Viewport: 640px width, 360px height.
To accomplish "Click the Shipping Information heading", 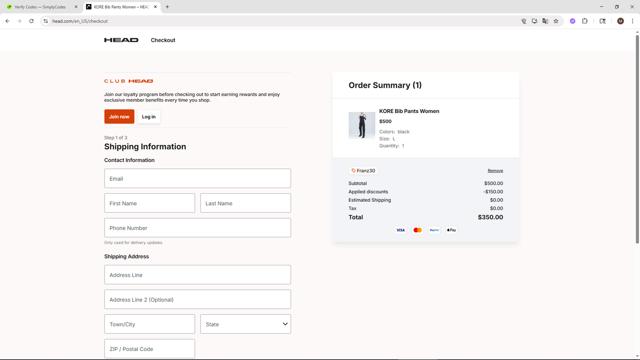I will 145,147.
